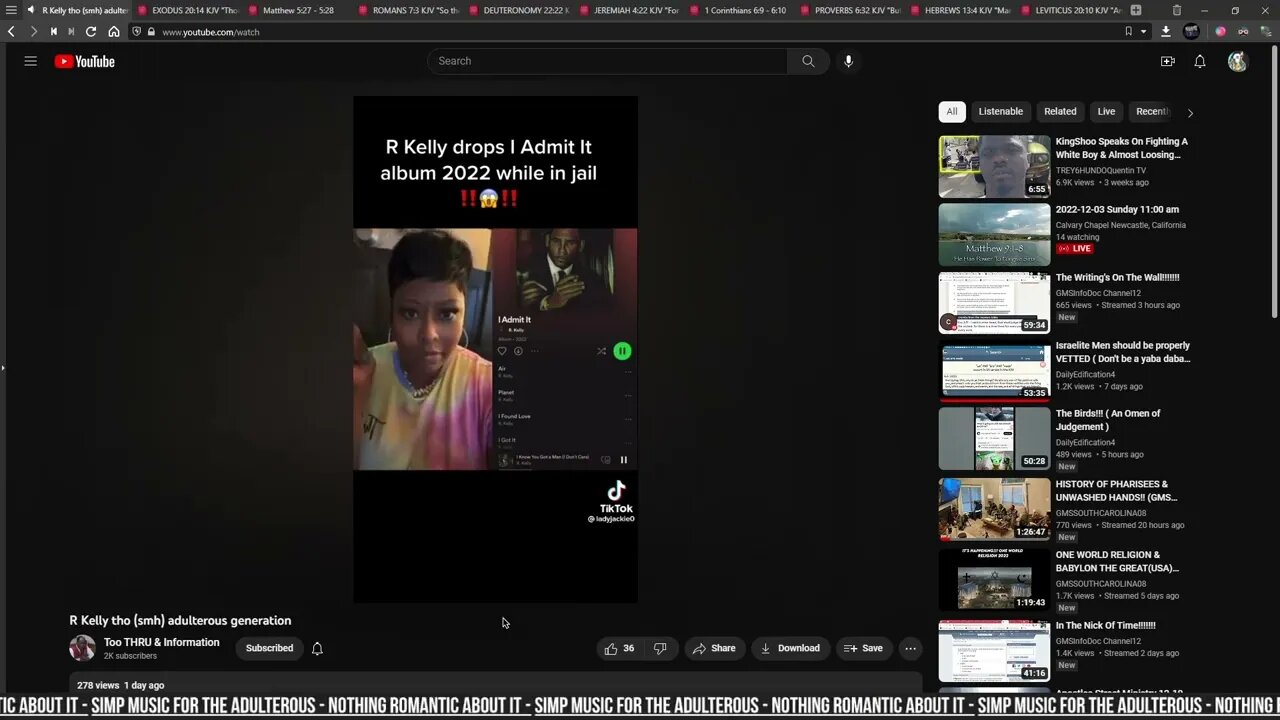This screenshot has width=1280, height=720.
Task: Open the YouTube guide hamburger menu
Action: point(31,61)
